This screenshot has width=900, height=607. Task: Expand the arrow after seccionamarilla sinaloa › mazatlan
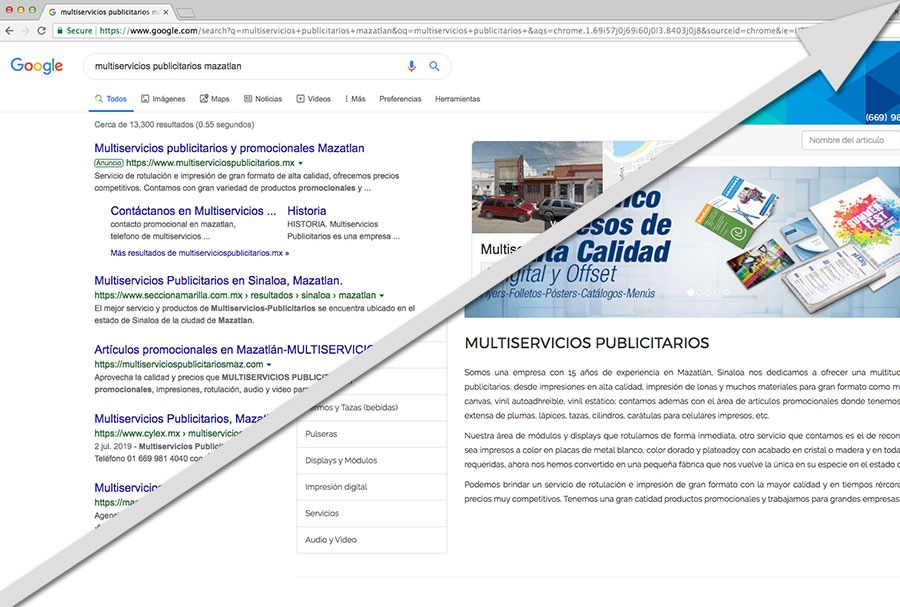click(x=382, y=296)
